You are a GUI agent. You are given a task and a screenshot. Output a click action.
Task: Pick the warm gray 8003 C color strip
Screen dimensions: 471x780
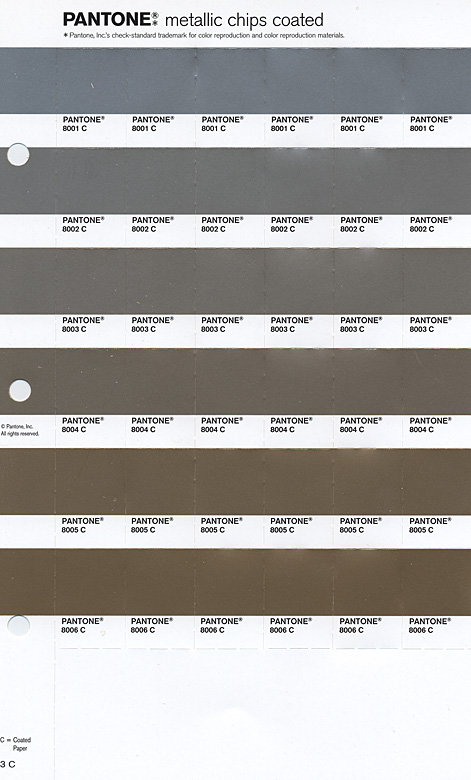point(235,281)
